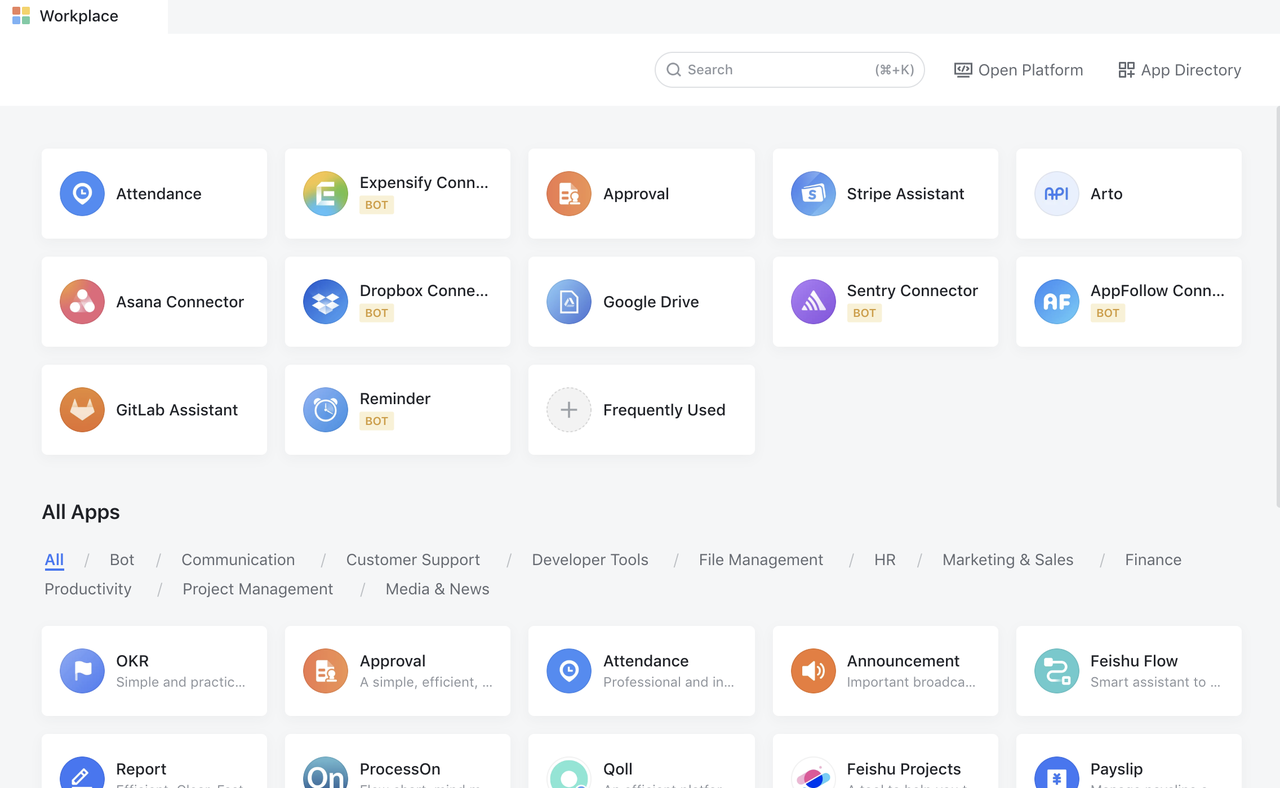
Task: Open the Attendance icon under All Apps
Action: click(x=569, y=671)
